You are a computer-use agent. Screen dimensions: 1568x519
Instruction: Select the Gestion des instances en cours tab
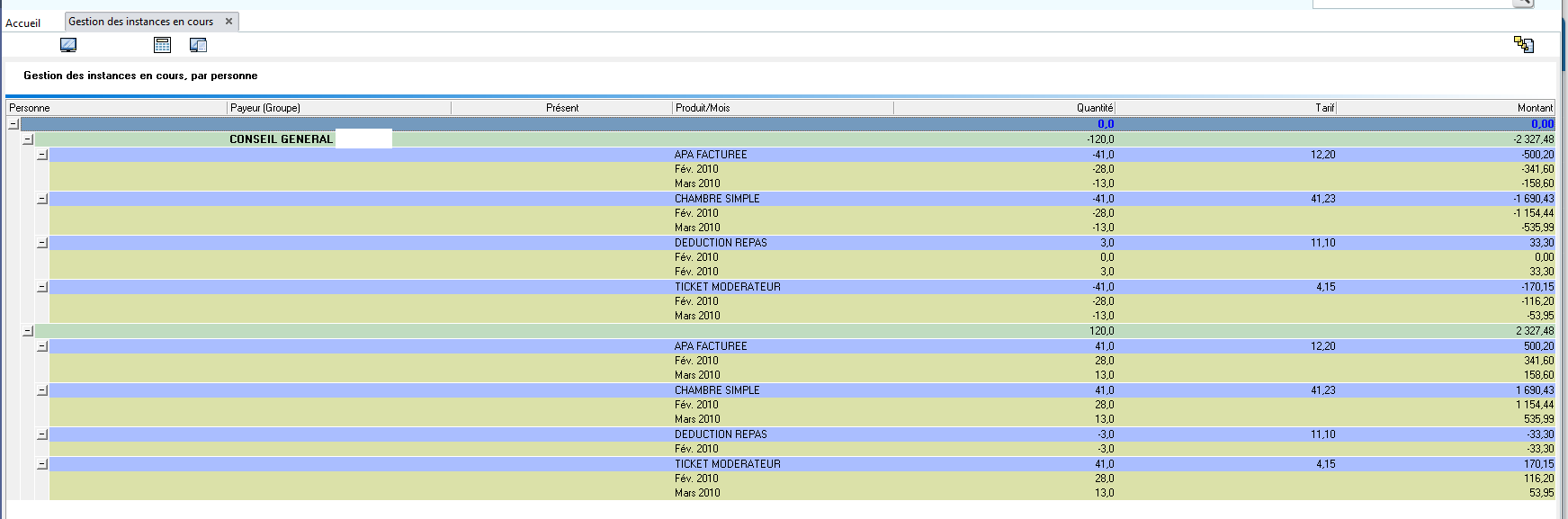coord(140,22)
